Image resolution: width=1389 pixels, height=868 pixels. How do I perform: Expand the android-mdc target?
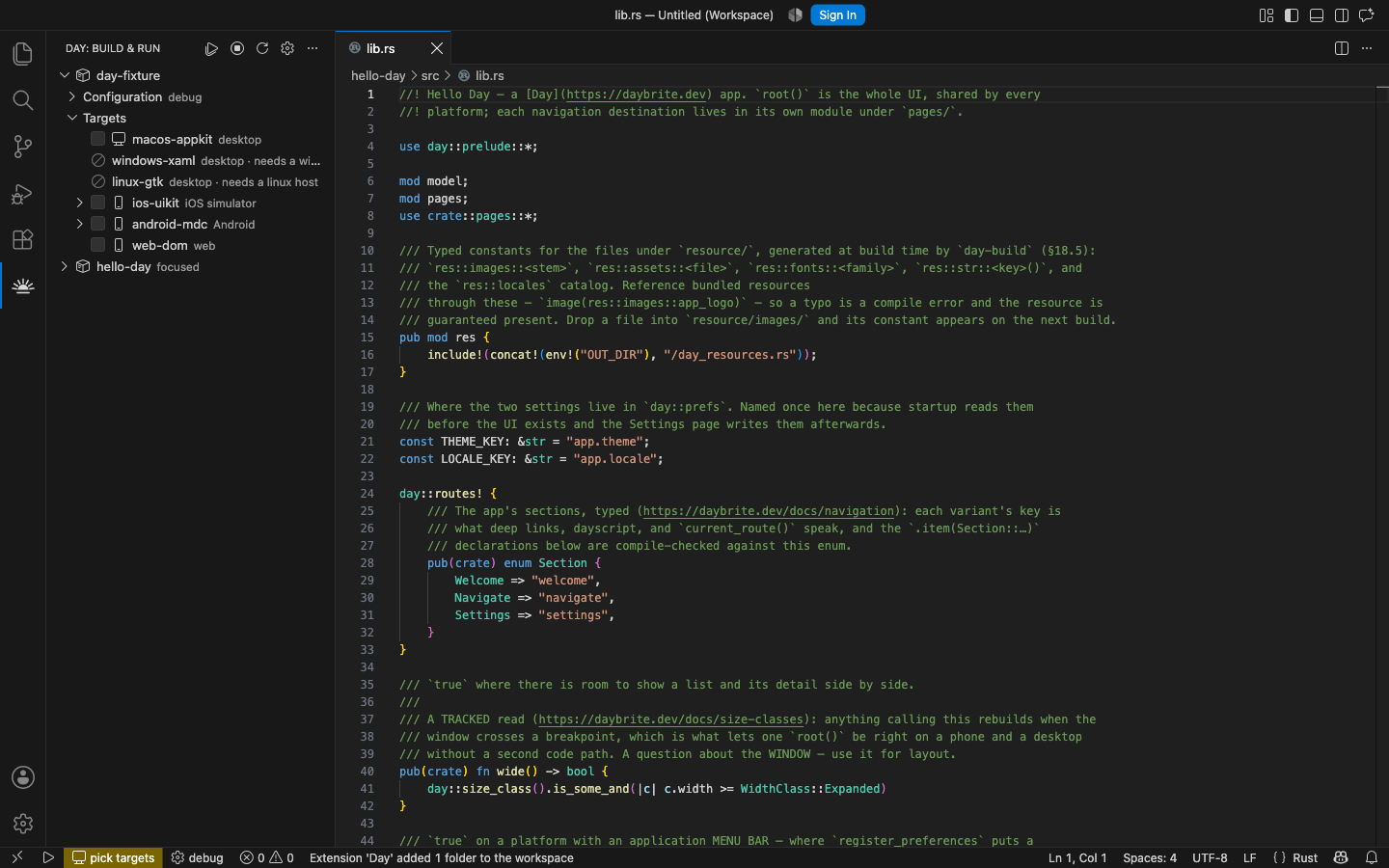tap(80, 224)
